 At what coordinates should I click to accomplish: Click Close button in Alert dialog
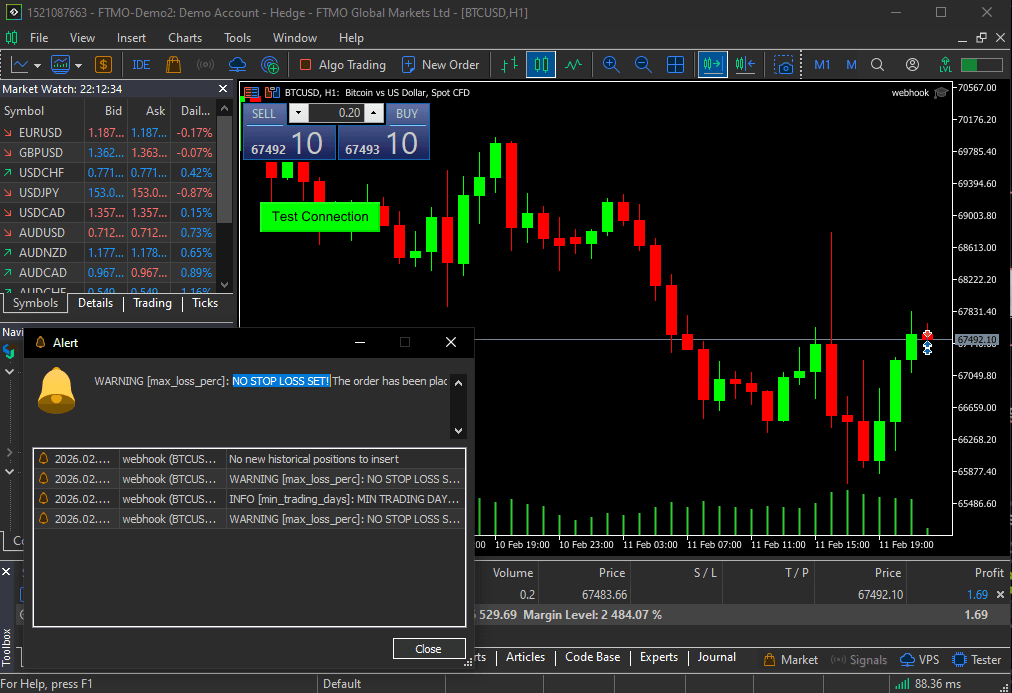429,648
